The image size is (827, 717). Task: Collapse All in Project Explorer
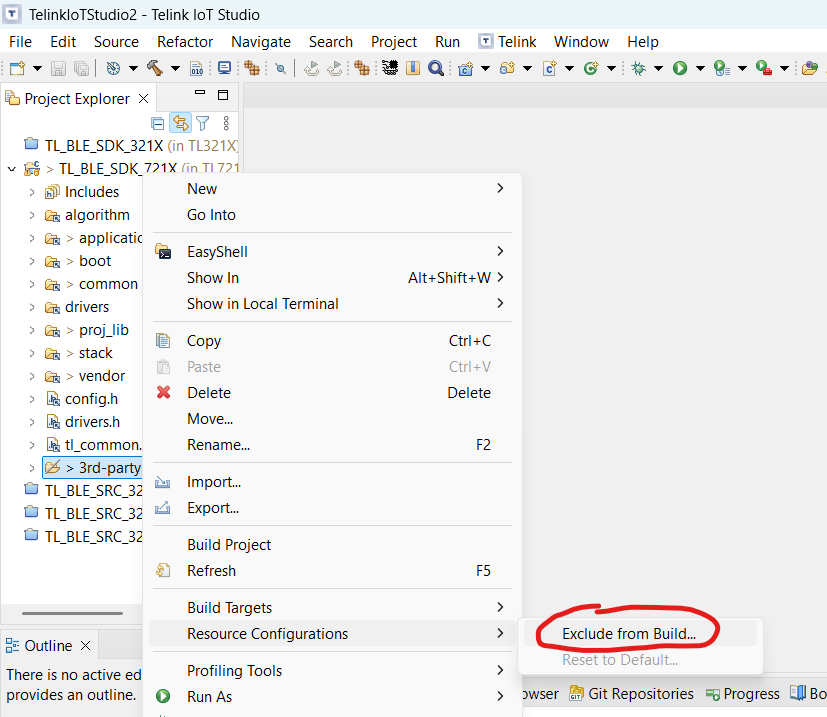157,123
